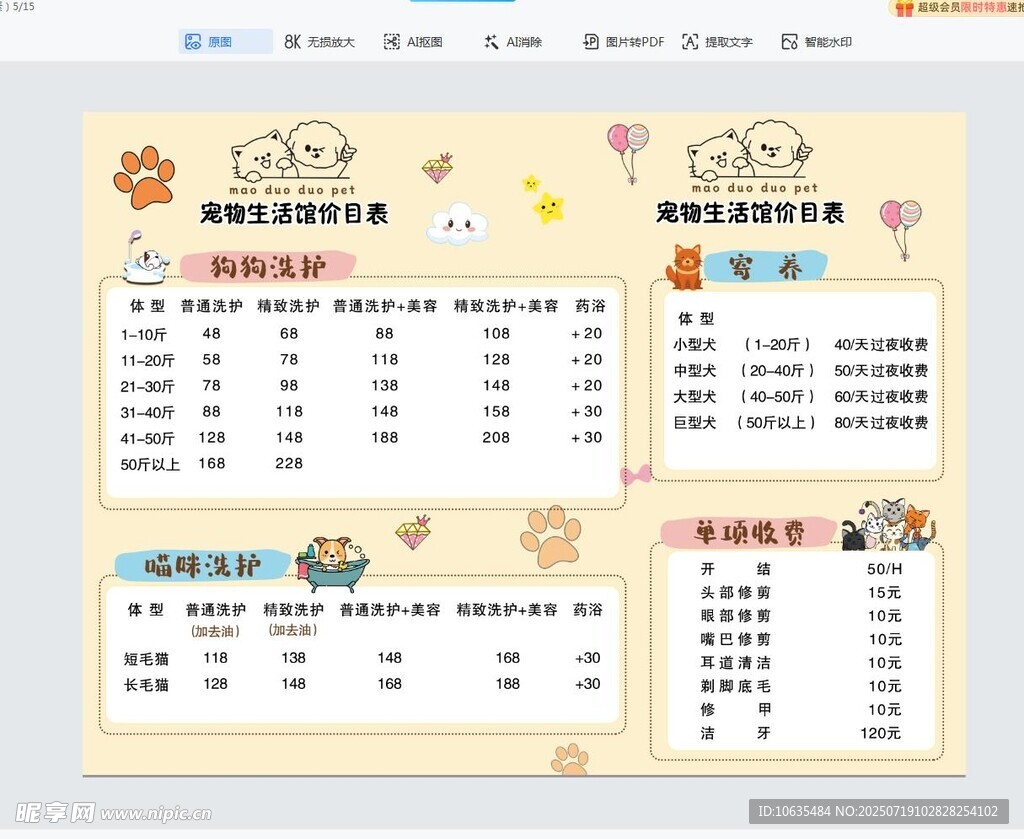This screenshot has height=839, width=1024.
Task: Click the 单项收费 heading in the image
Action: [749, 532]
